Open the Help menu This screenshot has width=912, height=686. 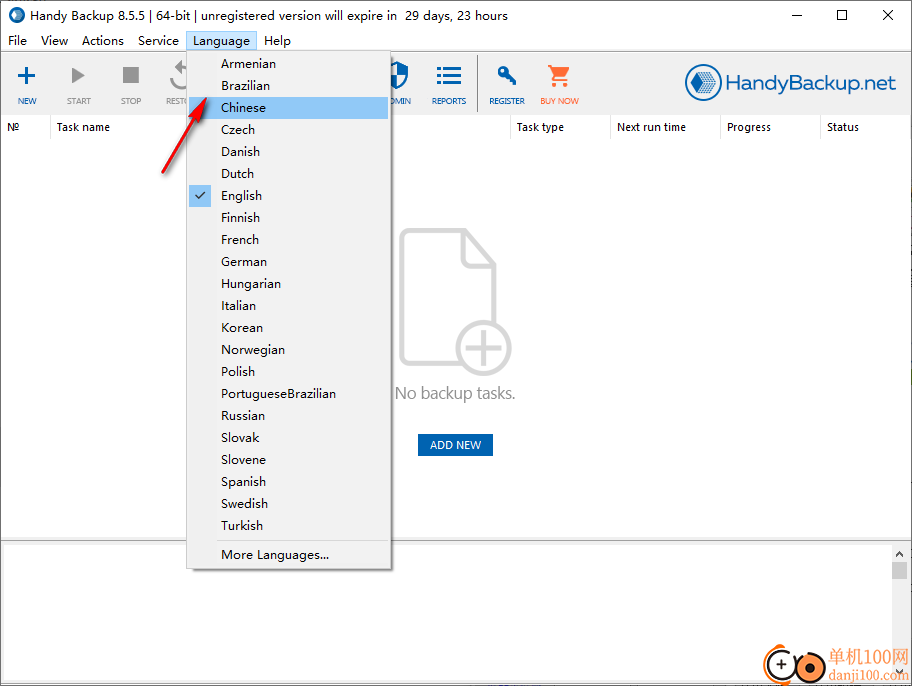277,41
